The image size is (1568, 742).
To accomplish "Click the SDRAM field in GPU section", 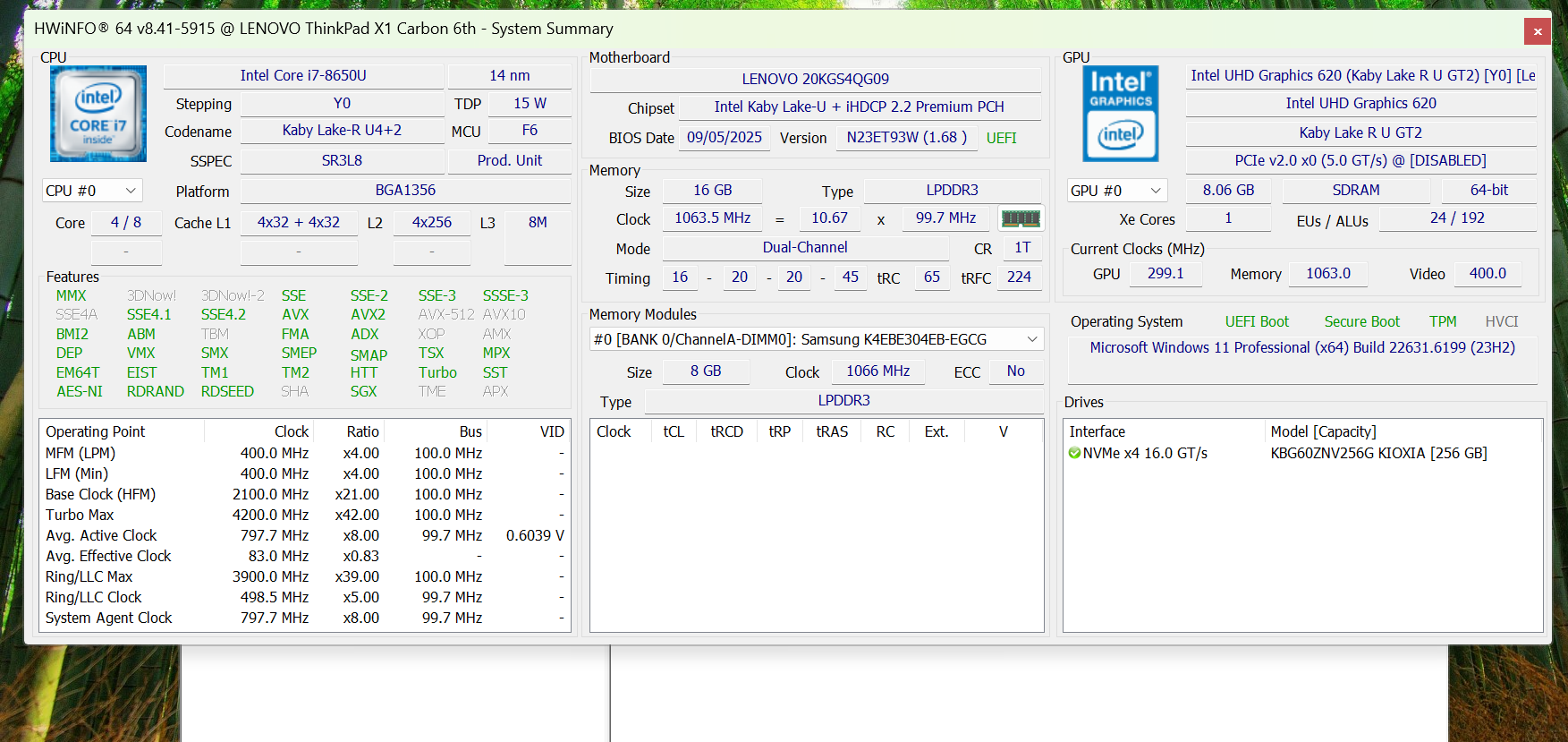I will (x=1356, y=191).
